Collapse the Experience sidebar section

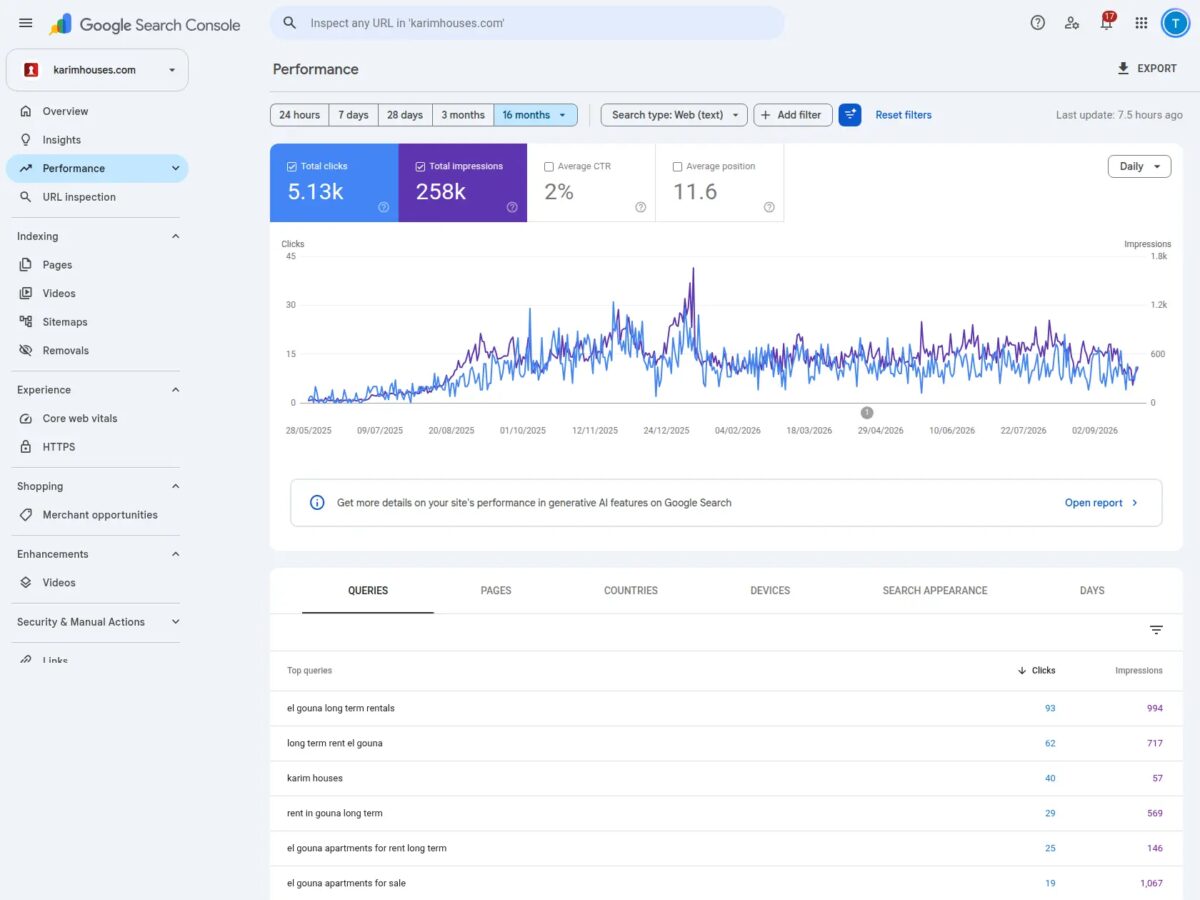tap(176, 390)
